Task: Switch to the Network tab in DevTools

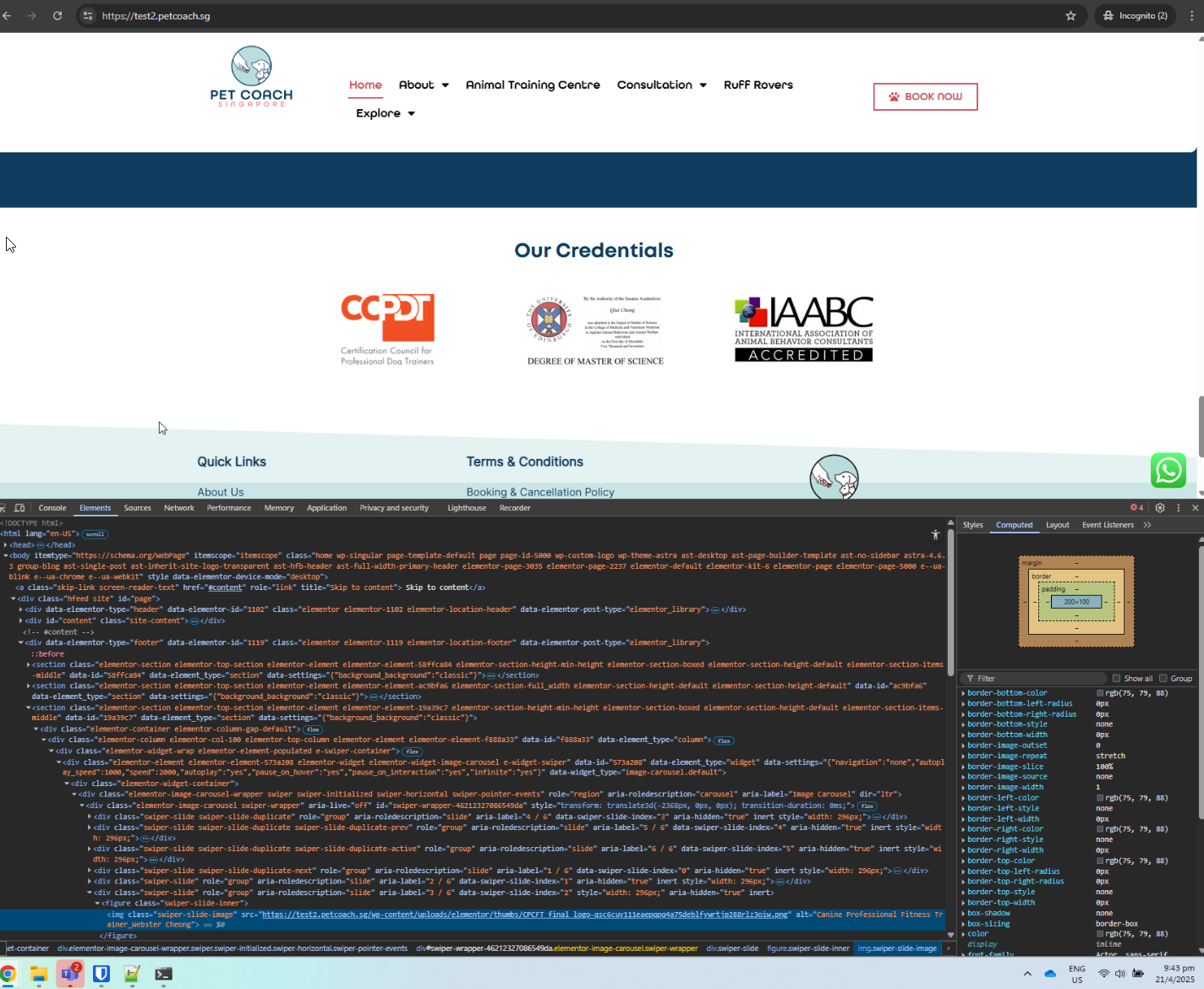Action: point(178,508)
